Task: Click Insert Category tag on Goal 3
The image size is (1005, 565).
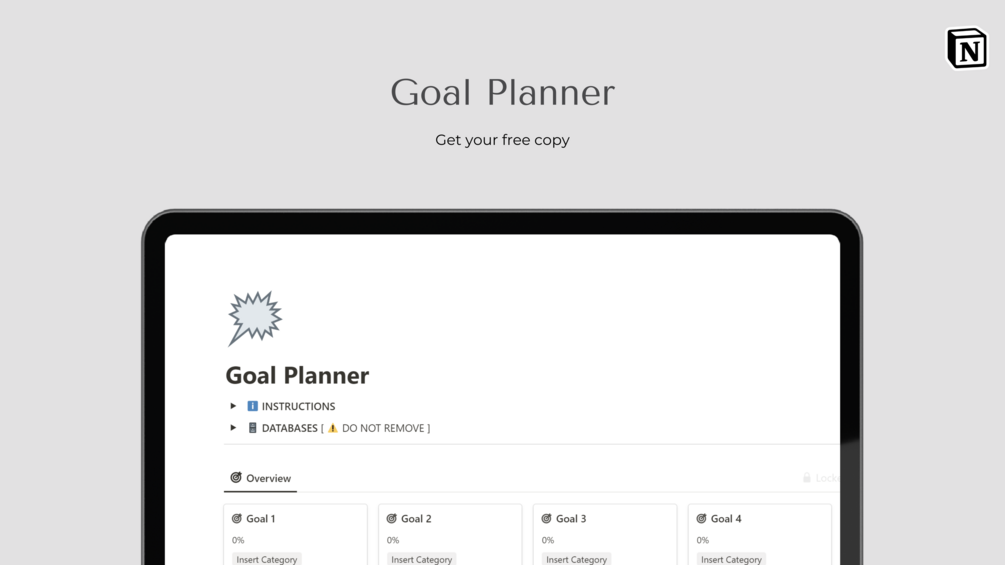Action: coord(577,559)
